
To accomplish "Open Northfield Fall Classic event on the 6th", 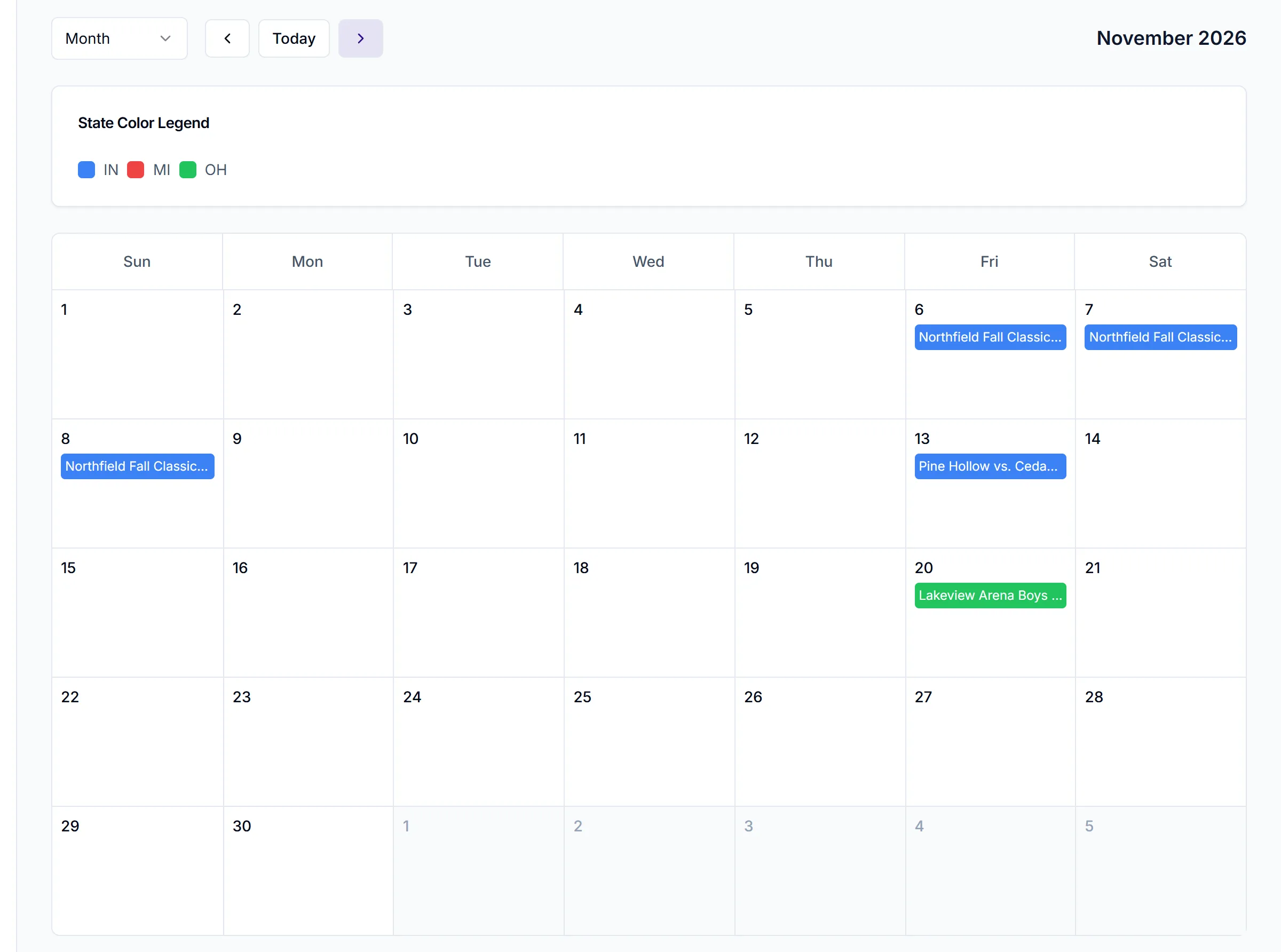I will pyautogui.click(x=990, y=337).
